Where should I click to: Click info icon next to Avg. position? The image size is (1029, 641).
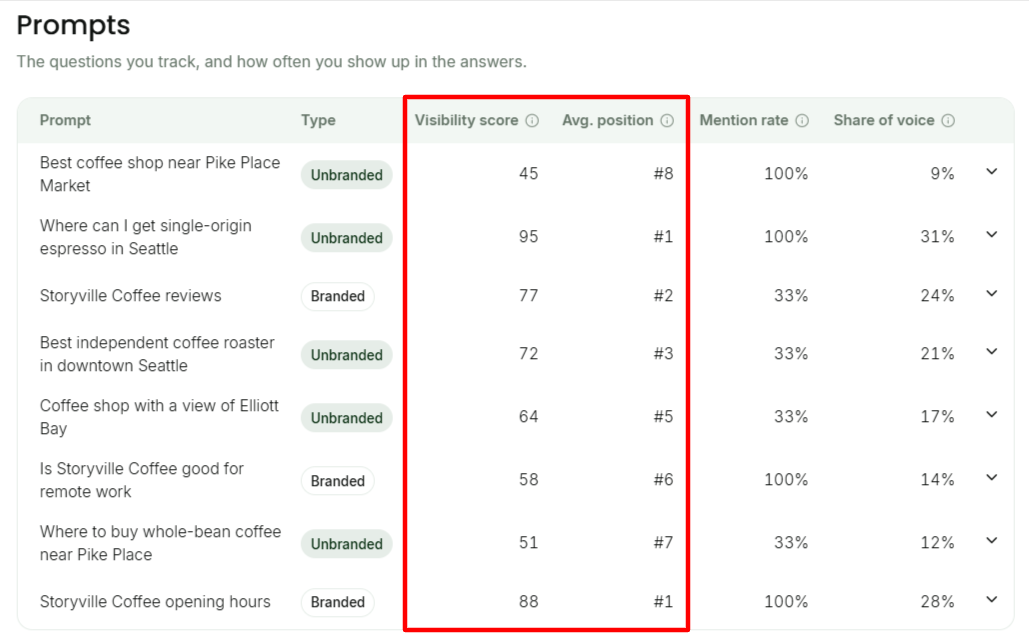667,121
